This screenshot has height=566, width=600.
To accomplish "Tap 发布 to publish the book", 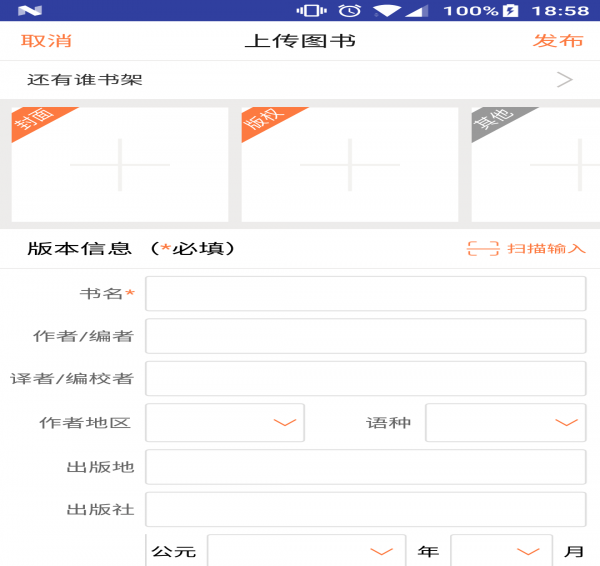I will coord(558,41).
